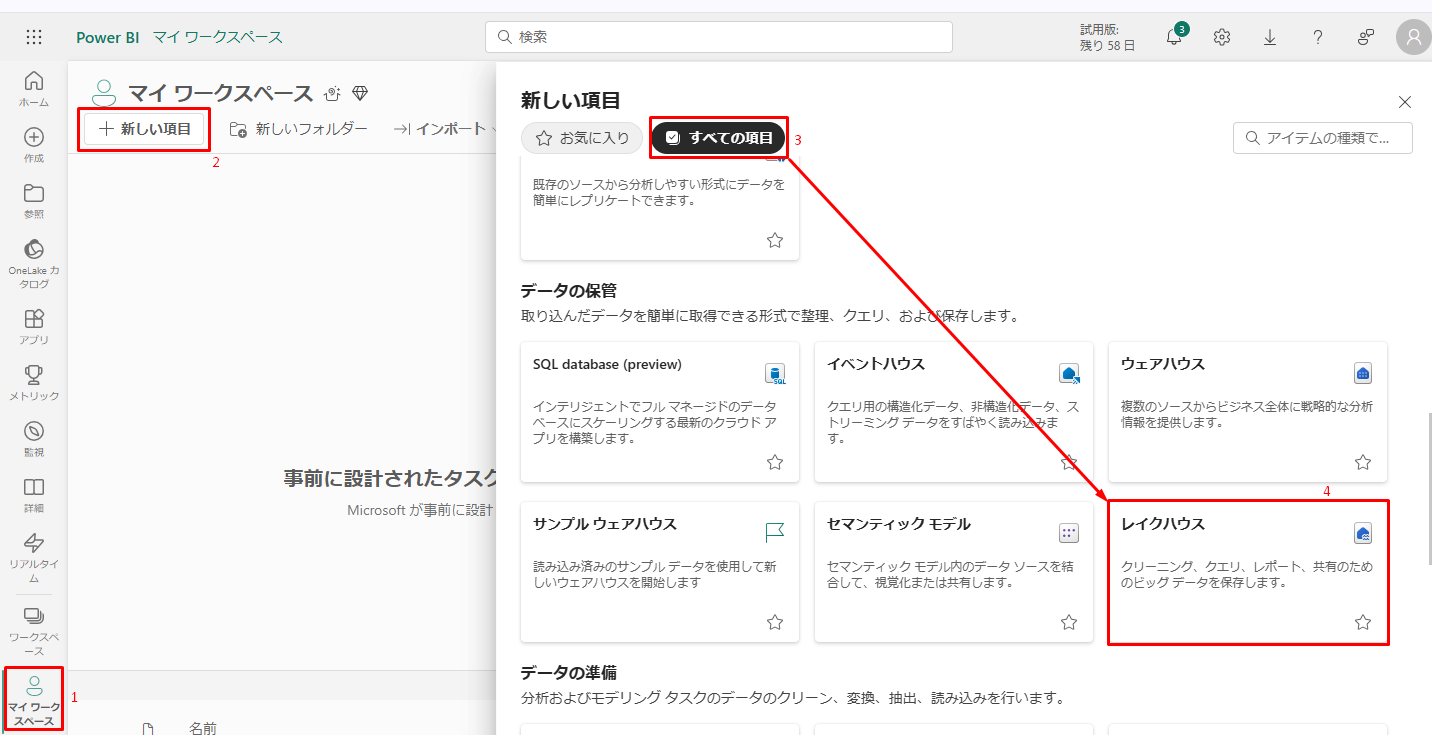Viewport: 1432px width, 735px height.
Task: Click the item type filter search box
Action: pos(1323,138)
